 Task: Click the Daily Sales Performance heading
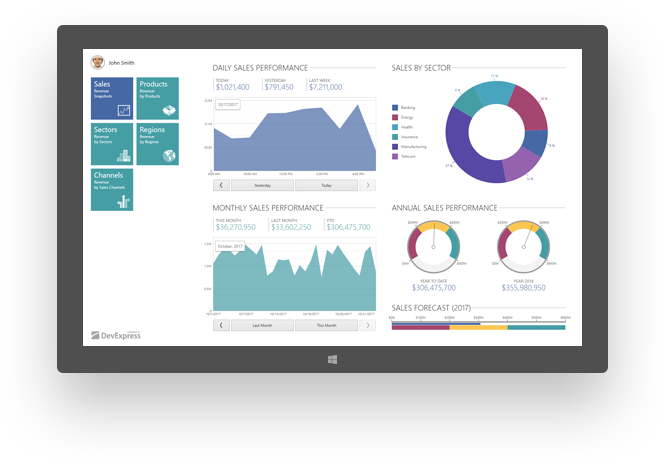260,68
